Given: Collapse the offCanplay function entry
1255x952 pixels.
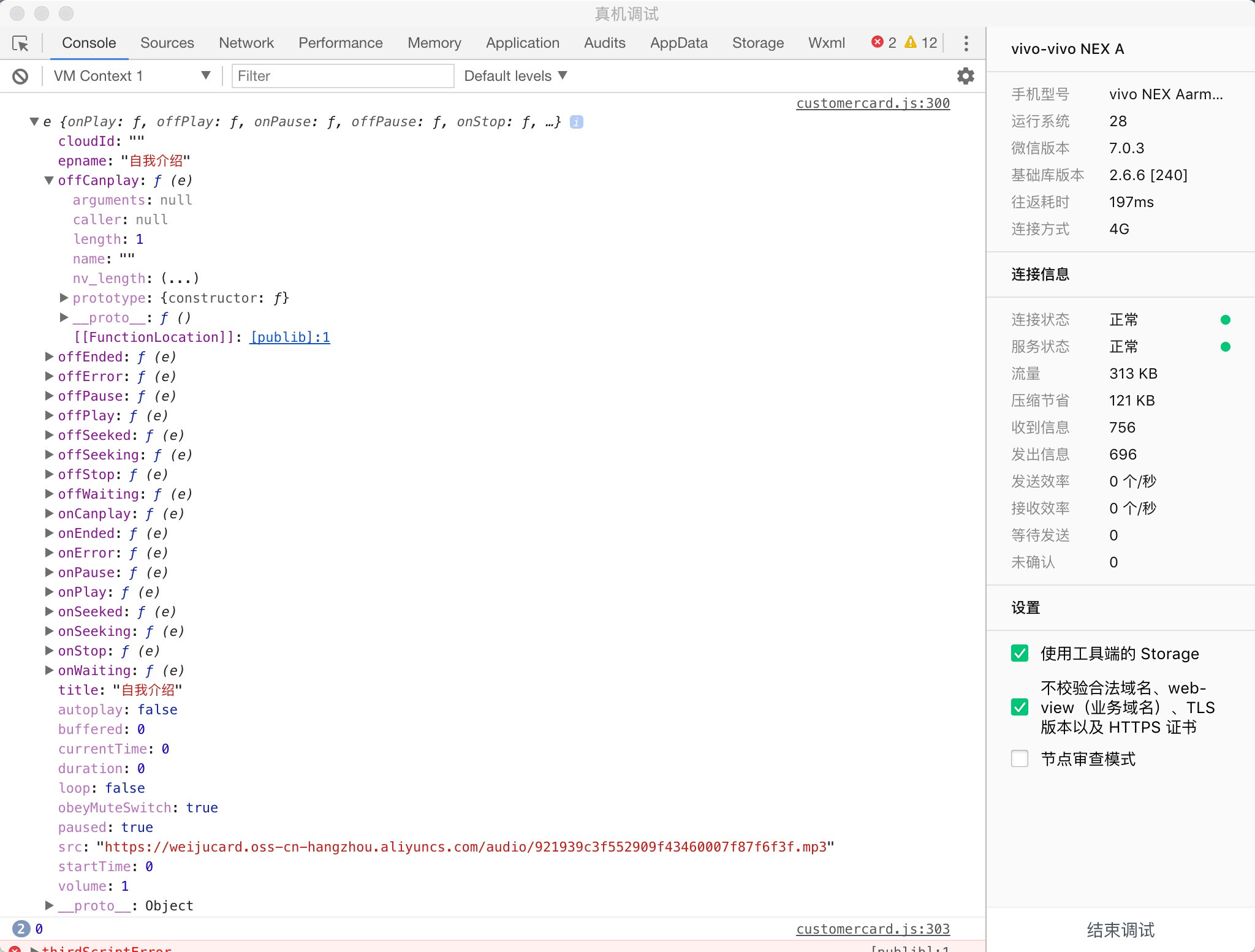Looking at the screenshot, I should coord(49,181).
